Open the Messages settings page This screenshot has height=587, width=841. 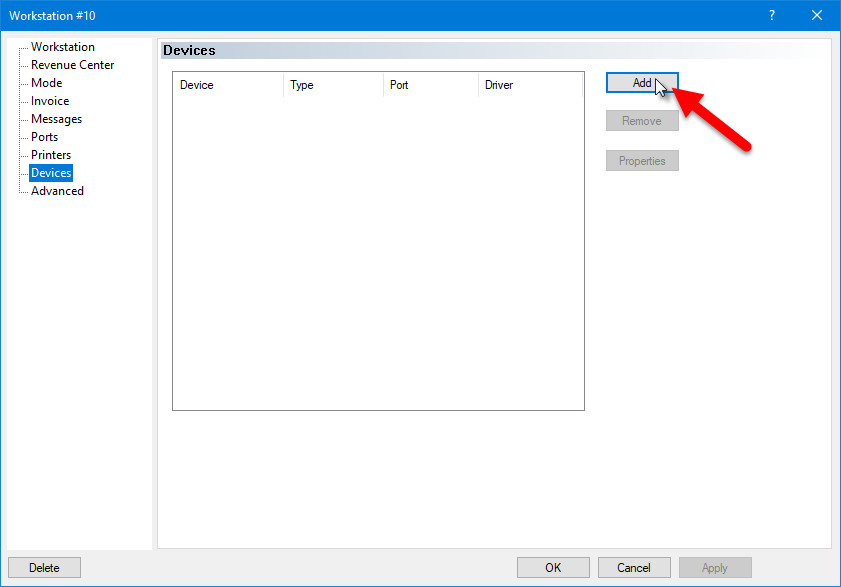[56, 119]
